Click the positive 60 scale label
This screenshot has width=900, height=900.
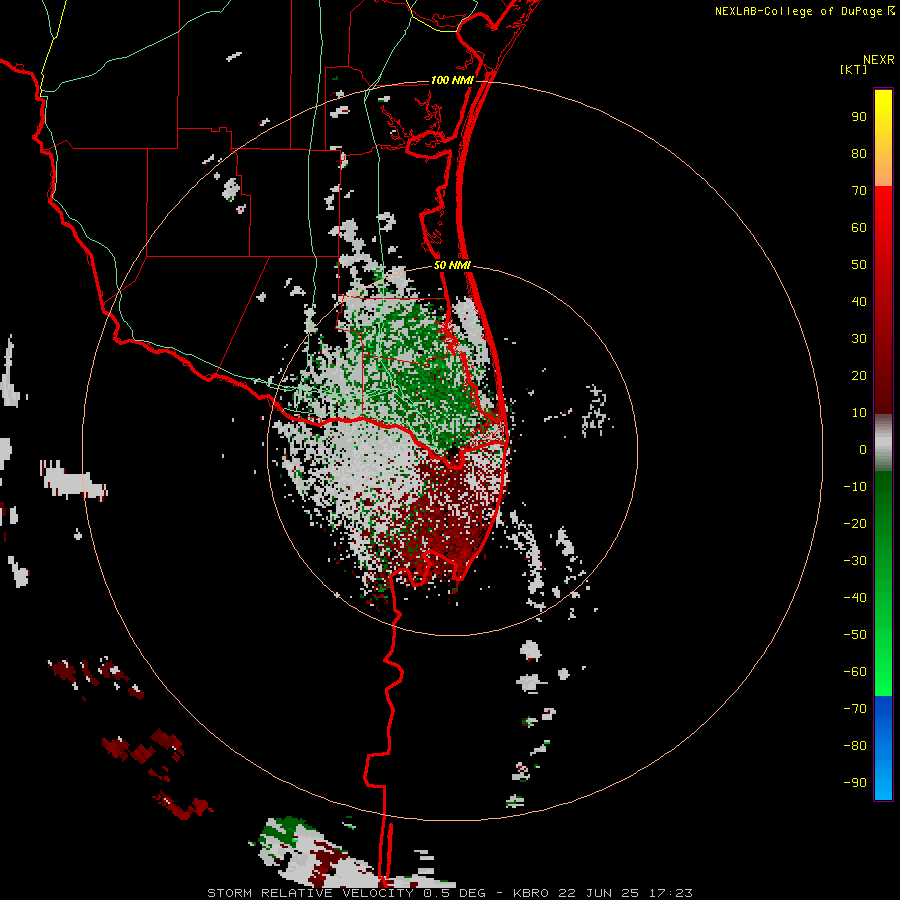click(x=859, y=228)
